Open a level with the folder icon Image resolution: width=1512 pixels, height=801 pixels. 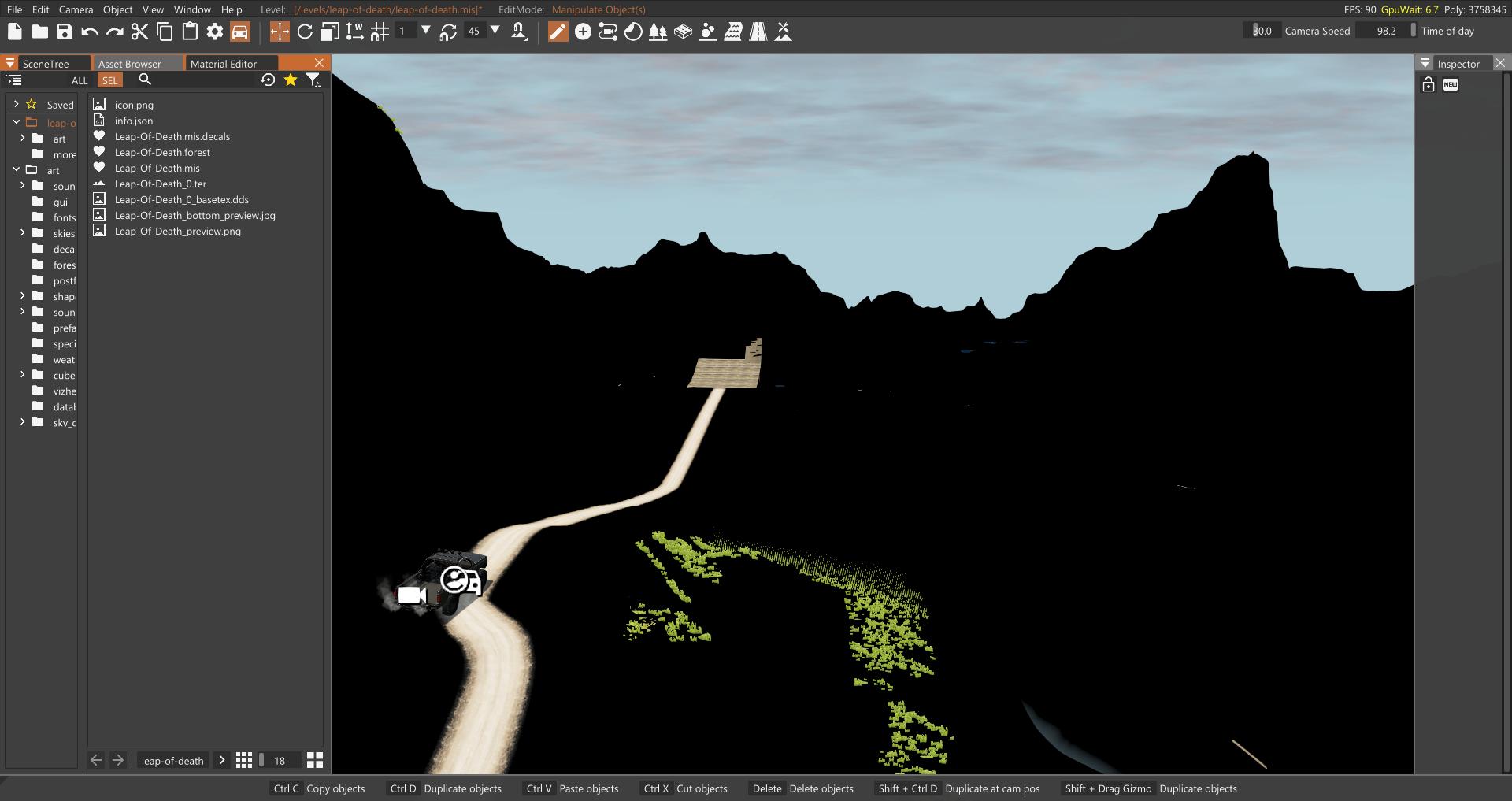click(39, 32)
